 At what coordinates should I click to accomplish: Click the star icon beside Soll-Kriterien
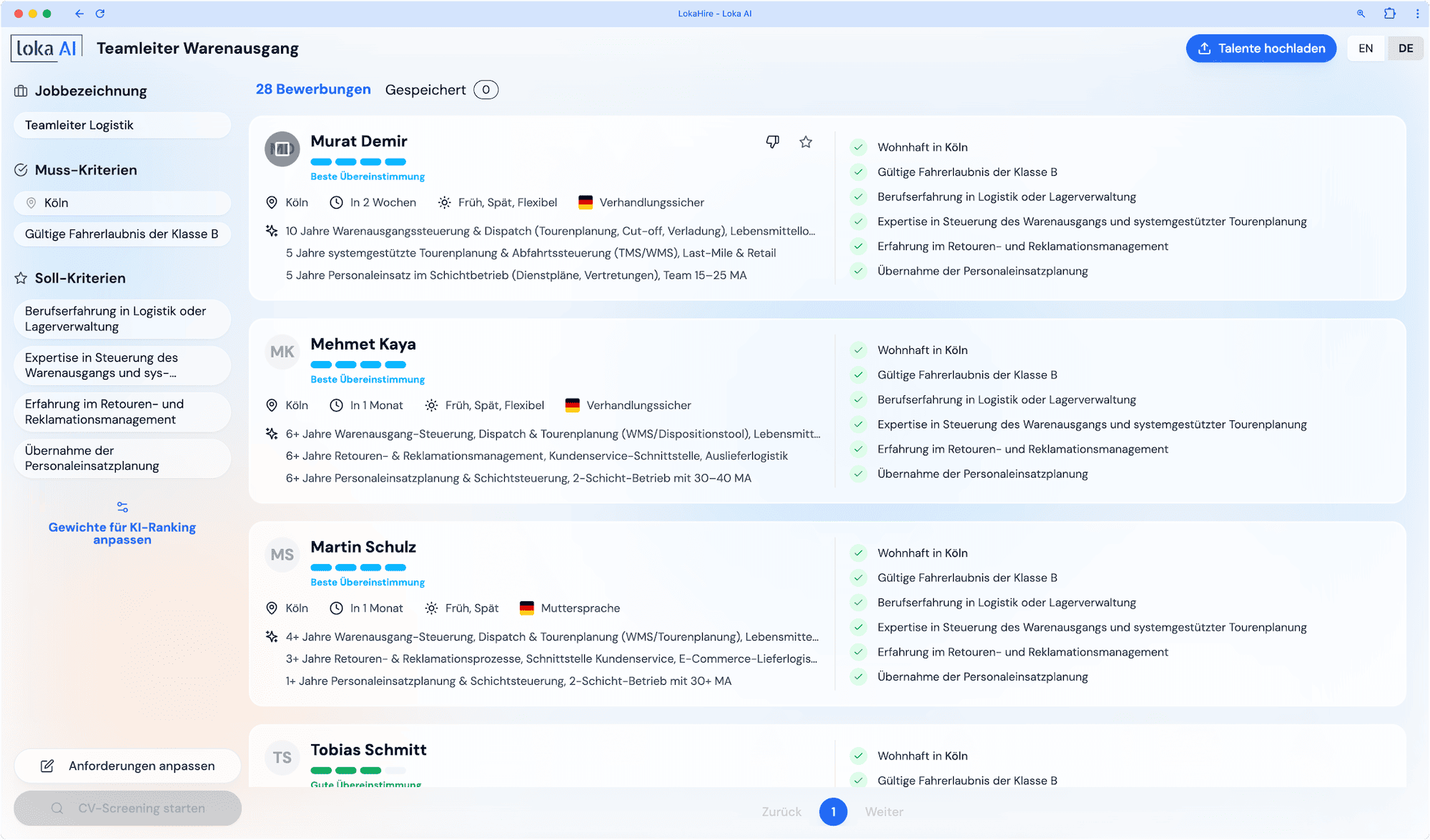19,278
